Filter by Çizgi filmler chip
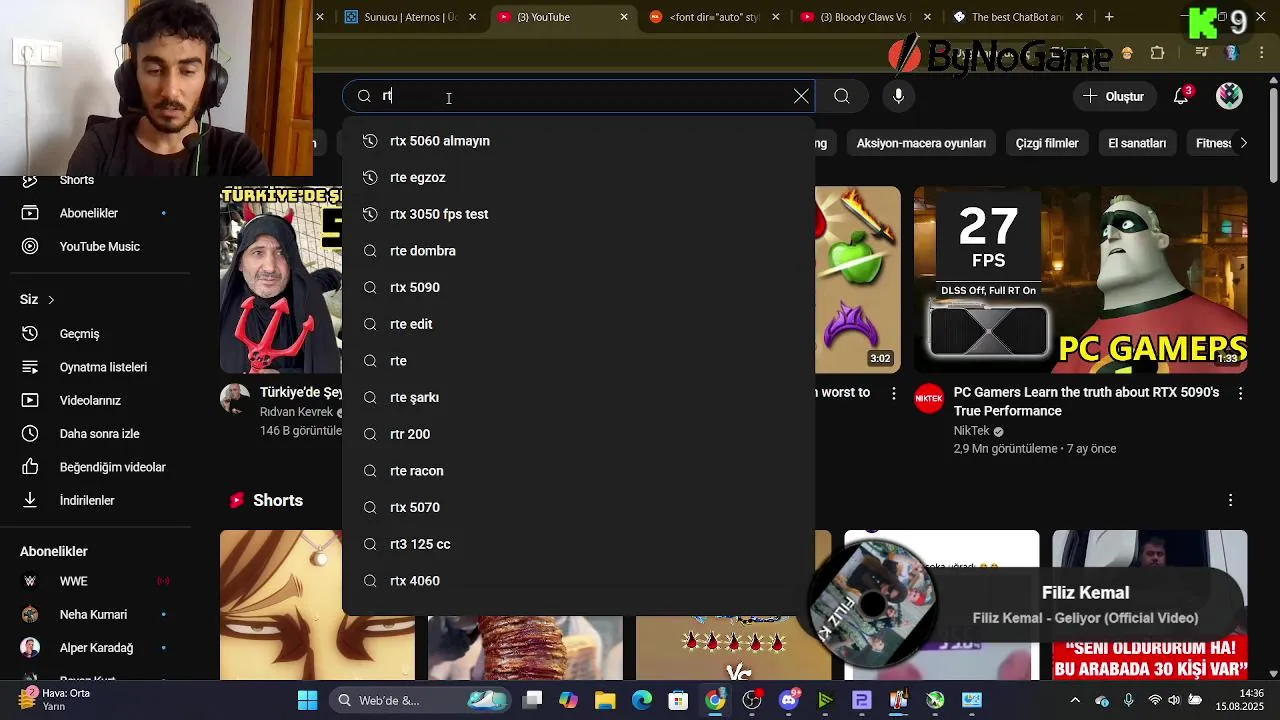The image size is (1280, 720). [x=1047, y=143]
